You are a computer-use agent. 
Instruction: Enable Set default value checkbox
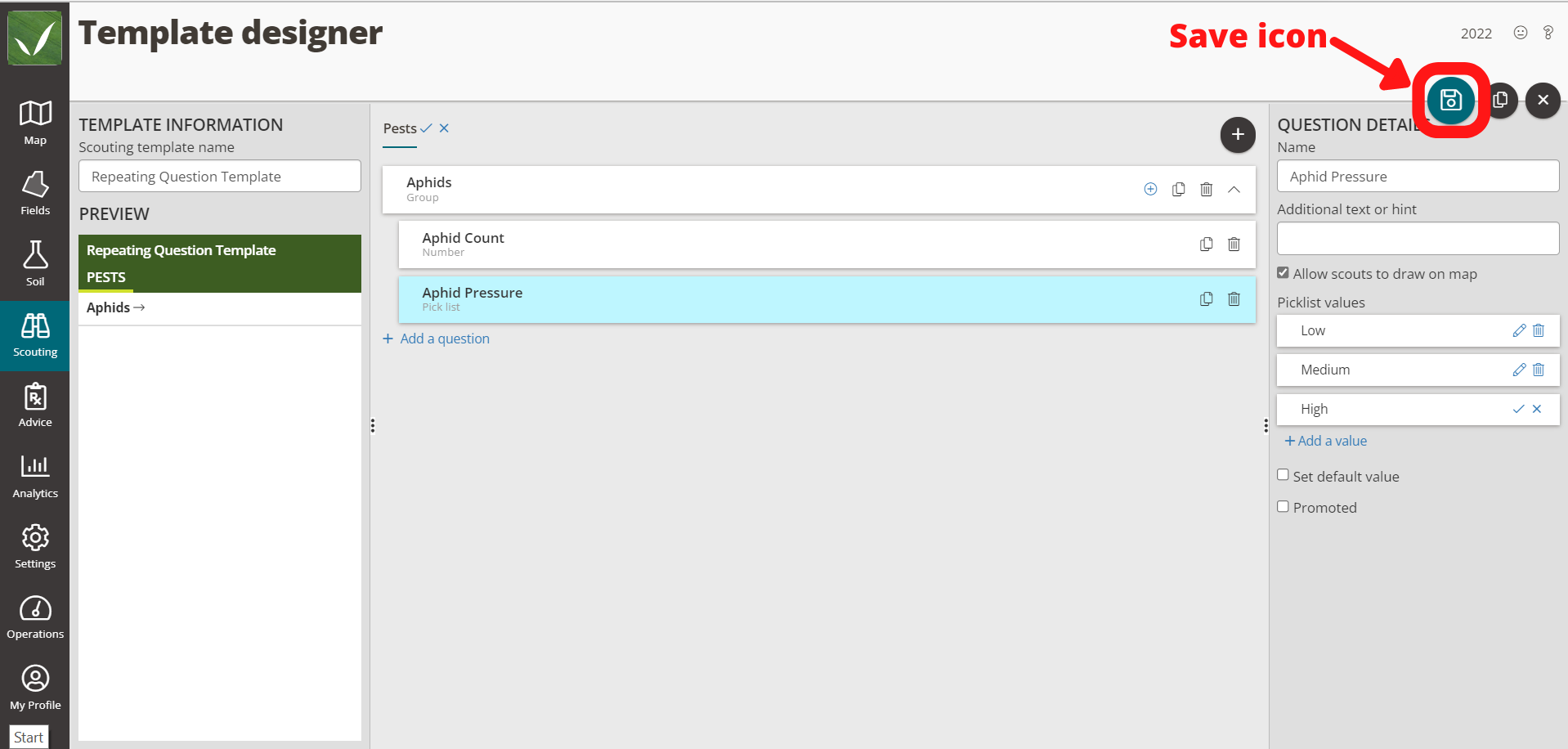click(1283, 475)
